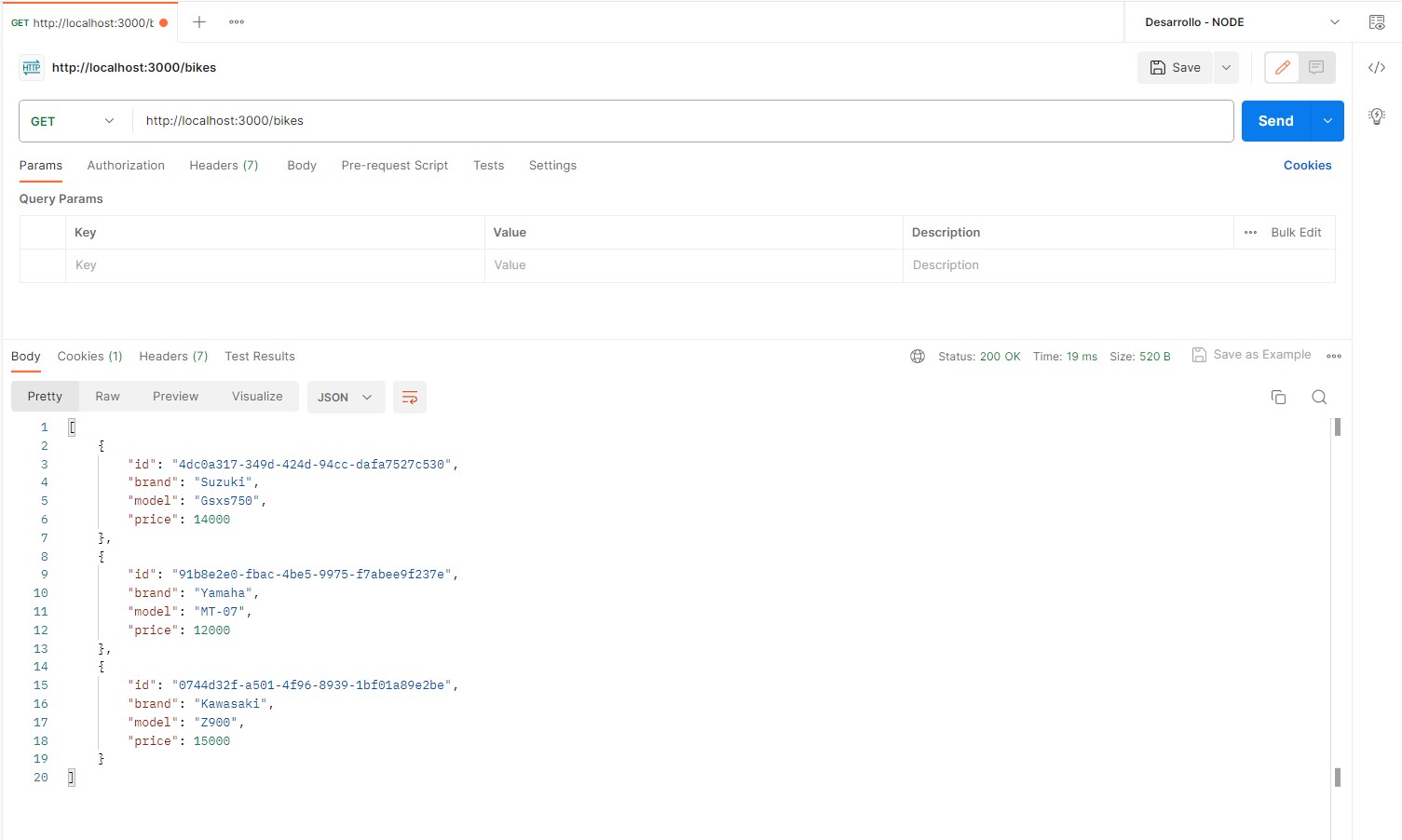Click the "Suzuki" brand value
This screenshot has width=1402, height=840.
pyautogui.click(x=224, y=482)
